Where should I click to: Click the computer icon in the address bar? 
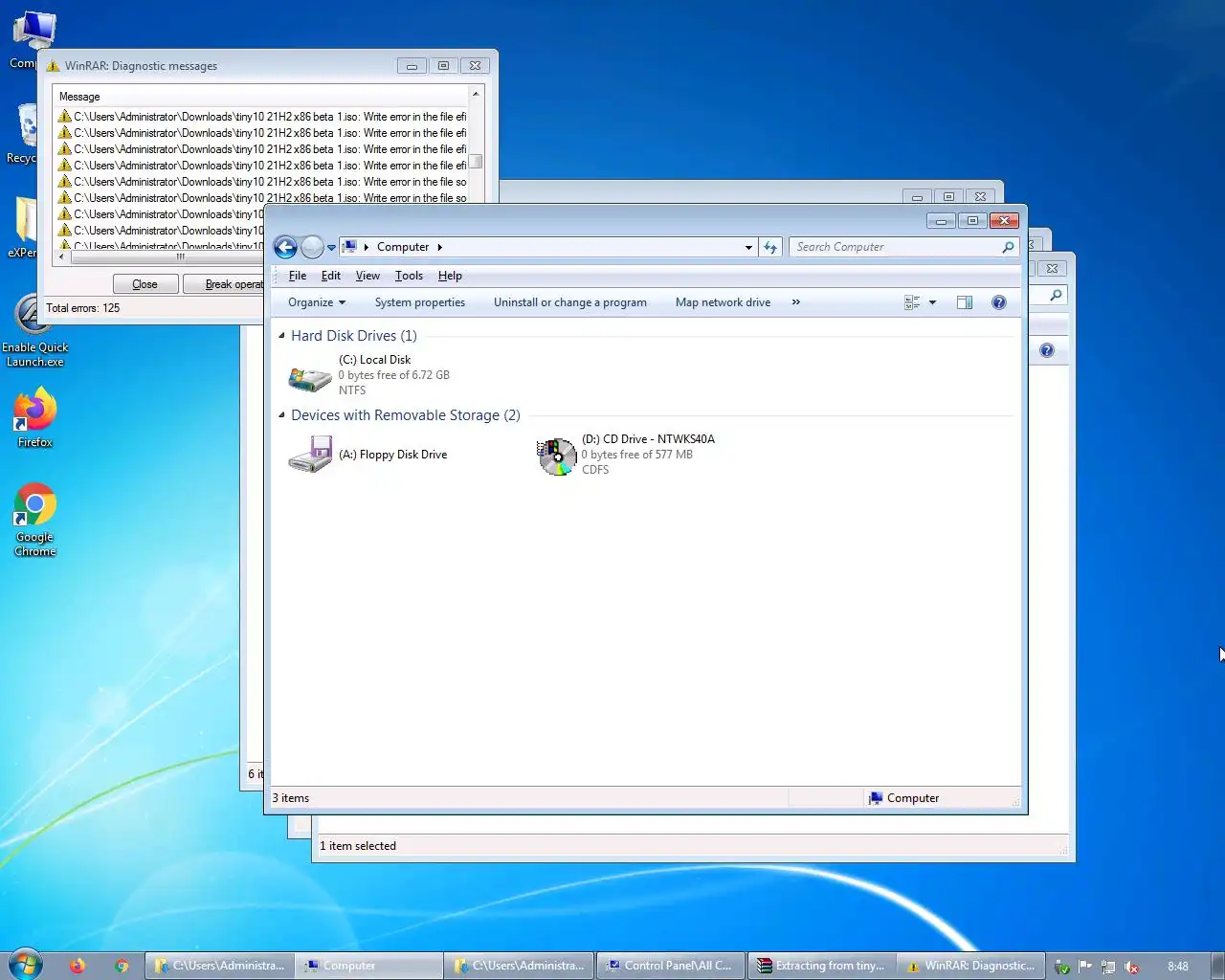[x=349, y=247]
